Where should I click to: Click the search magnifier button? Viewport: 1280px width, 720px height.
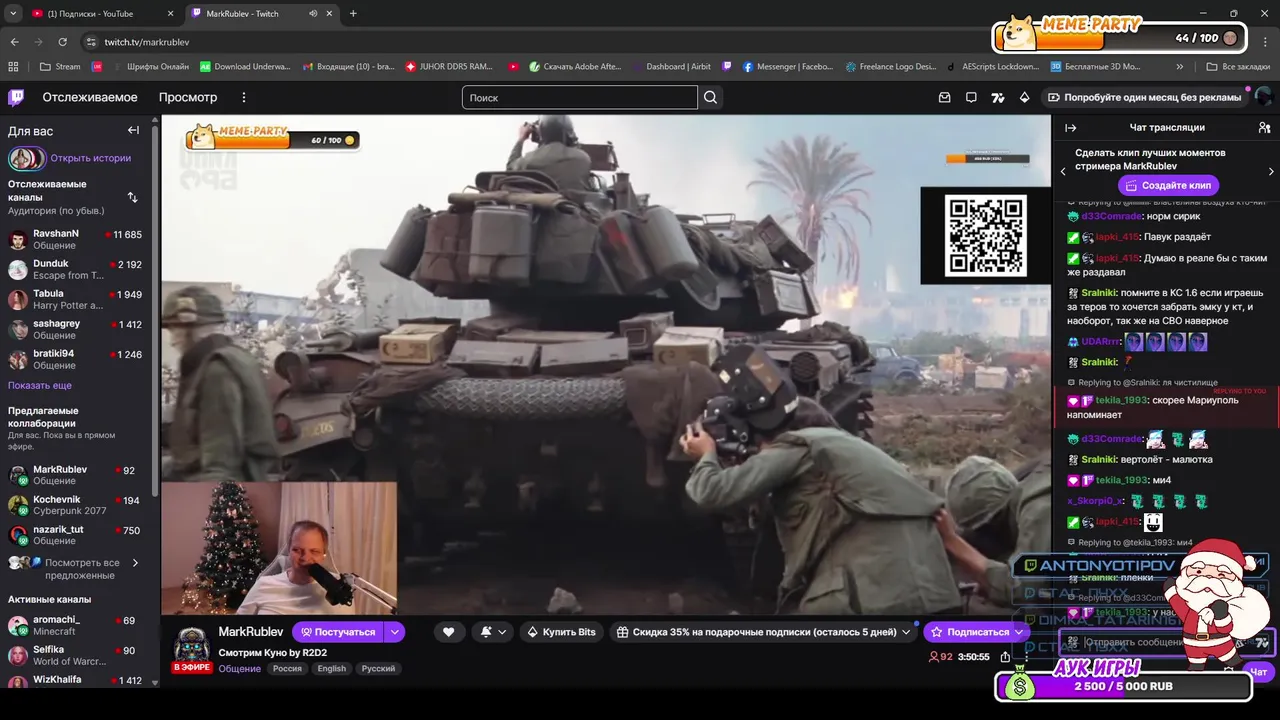(x=711, y=97)
